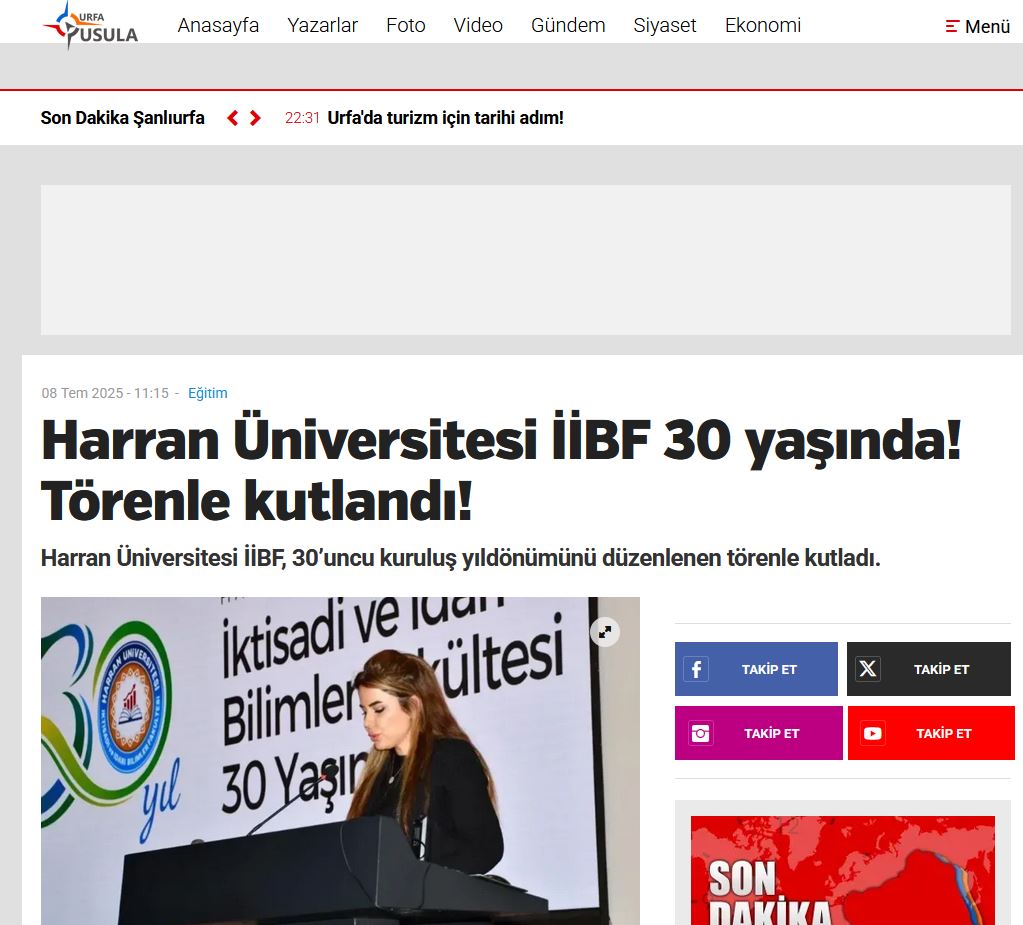Follow on Instagram via Takip Et button
1023x925 pixels.
[x=758, y=733]
